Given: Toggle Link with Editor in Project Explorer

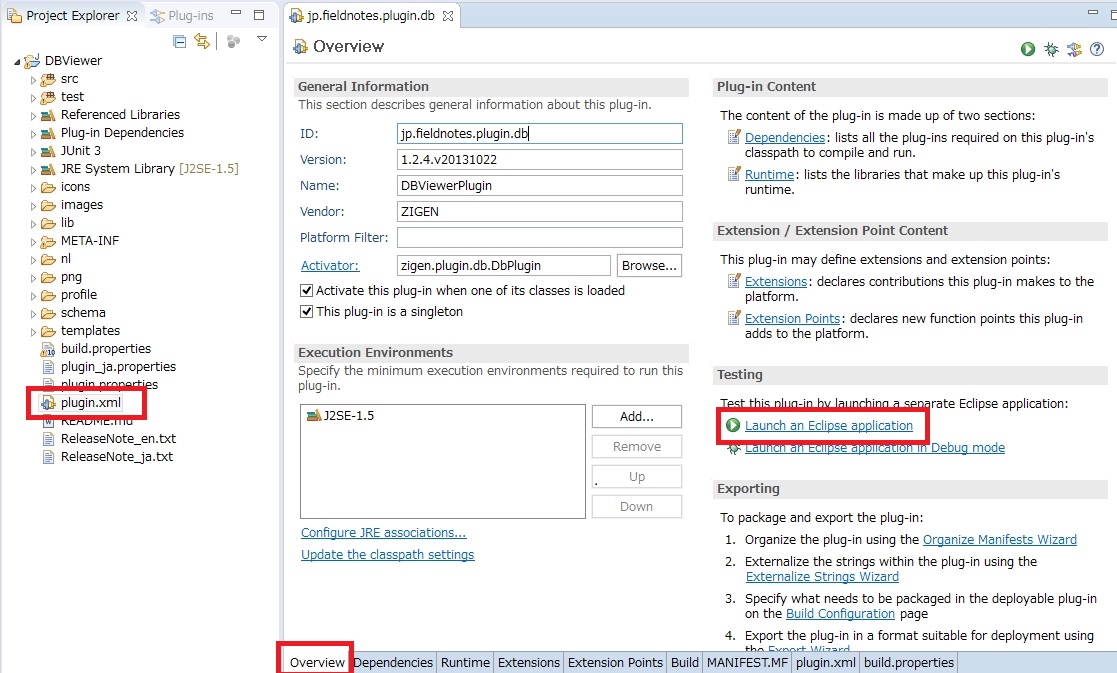Looking at the screenshot, I should coord(202,38).
